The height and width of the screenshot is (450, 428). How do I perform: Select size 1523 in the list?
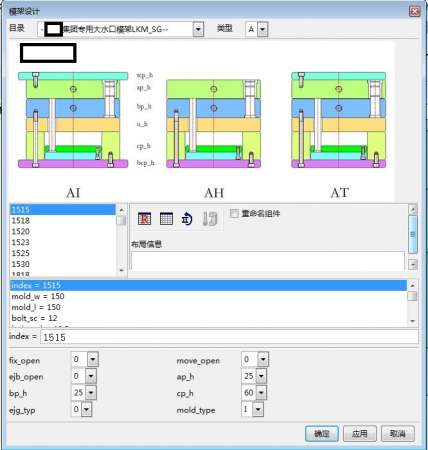click(x=63, y=242)
